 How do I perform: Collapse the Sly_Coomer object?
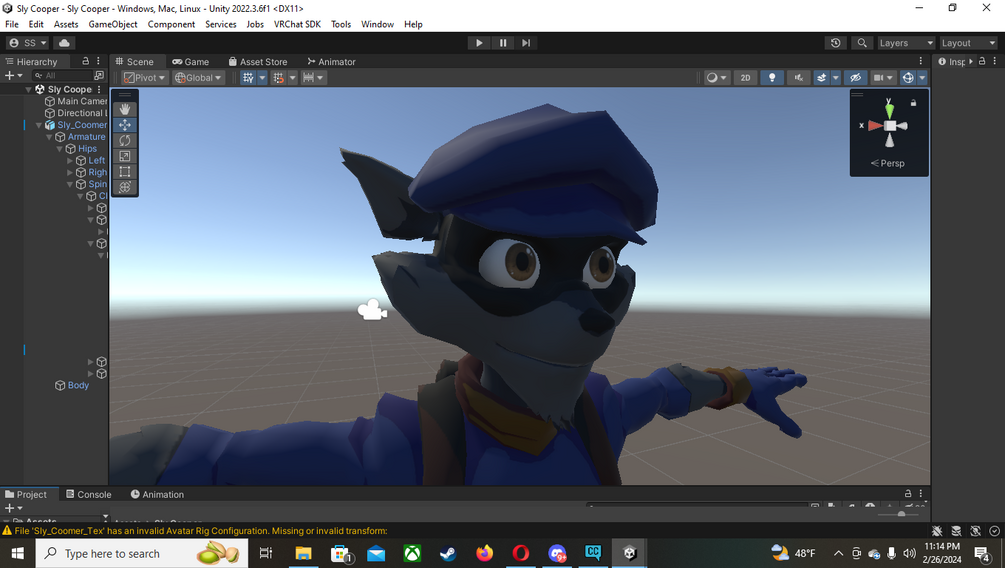pos(38,125)
